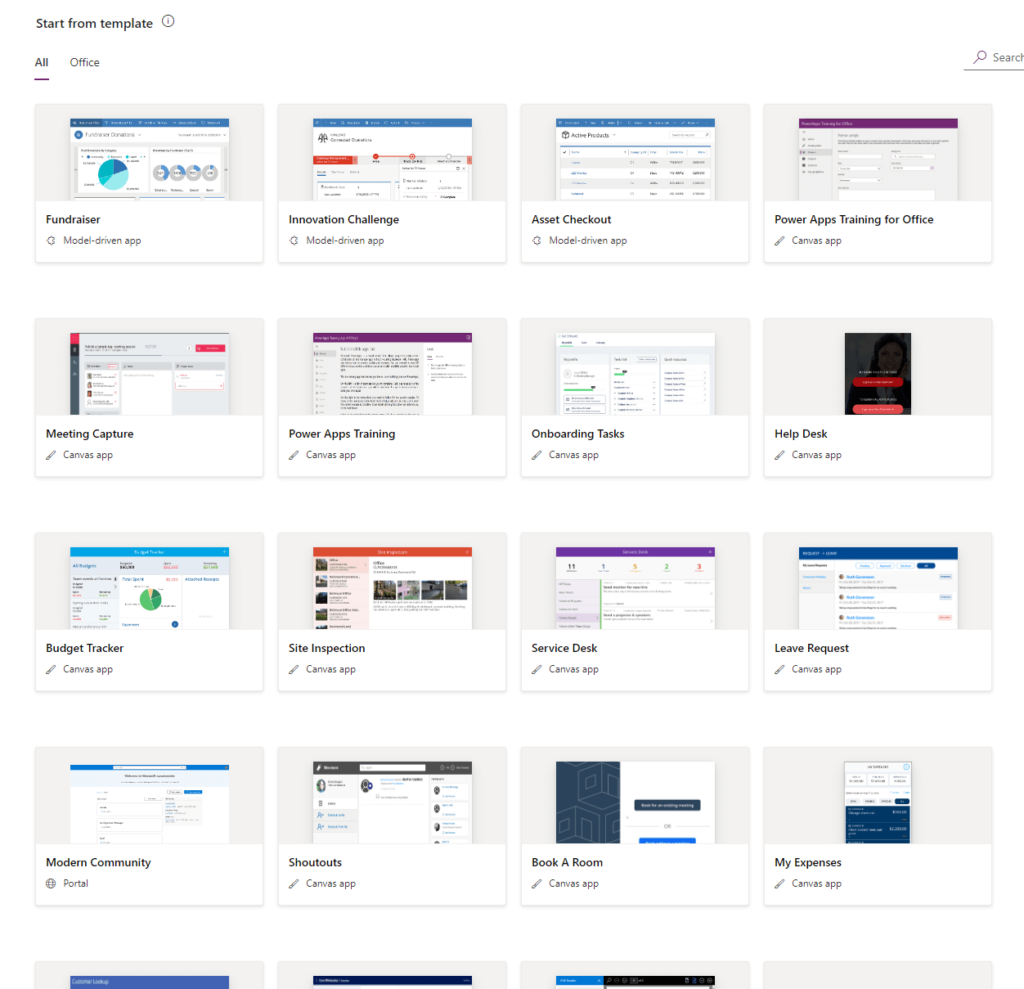
Task: Click the model-driven icon under Innovation Challenge
Action: 294,240
